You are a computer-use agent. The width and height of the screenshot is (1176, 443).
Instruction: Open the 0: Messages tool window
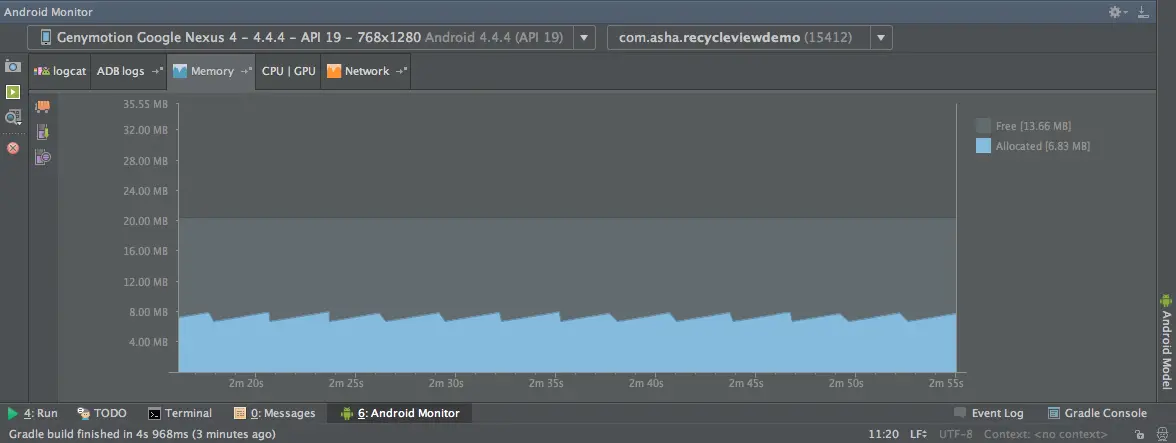pyautogui.click(x=274, y=413)
